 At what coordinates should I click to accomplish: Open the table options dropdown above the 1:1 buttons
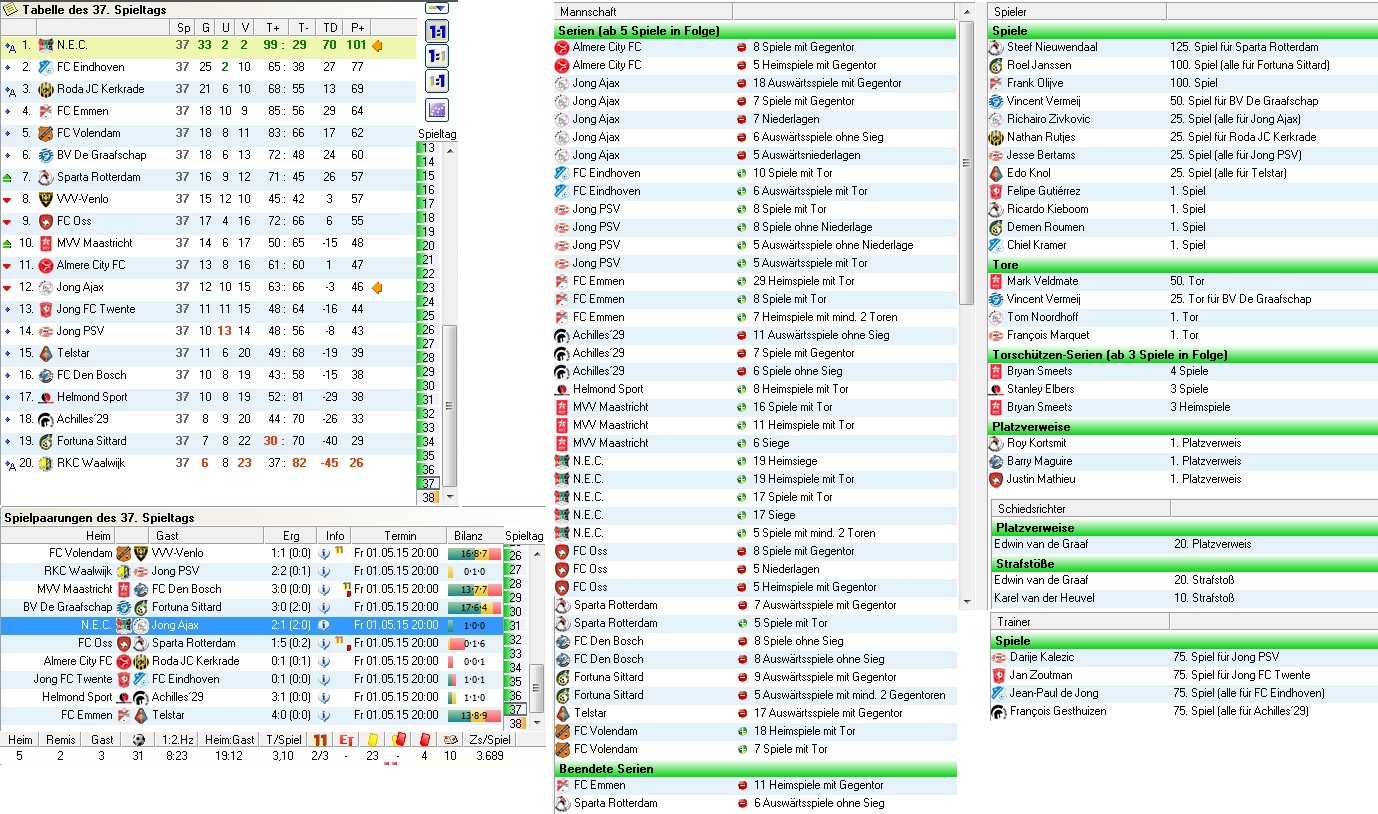tap(437, 8)
